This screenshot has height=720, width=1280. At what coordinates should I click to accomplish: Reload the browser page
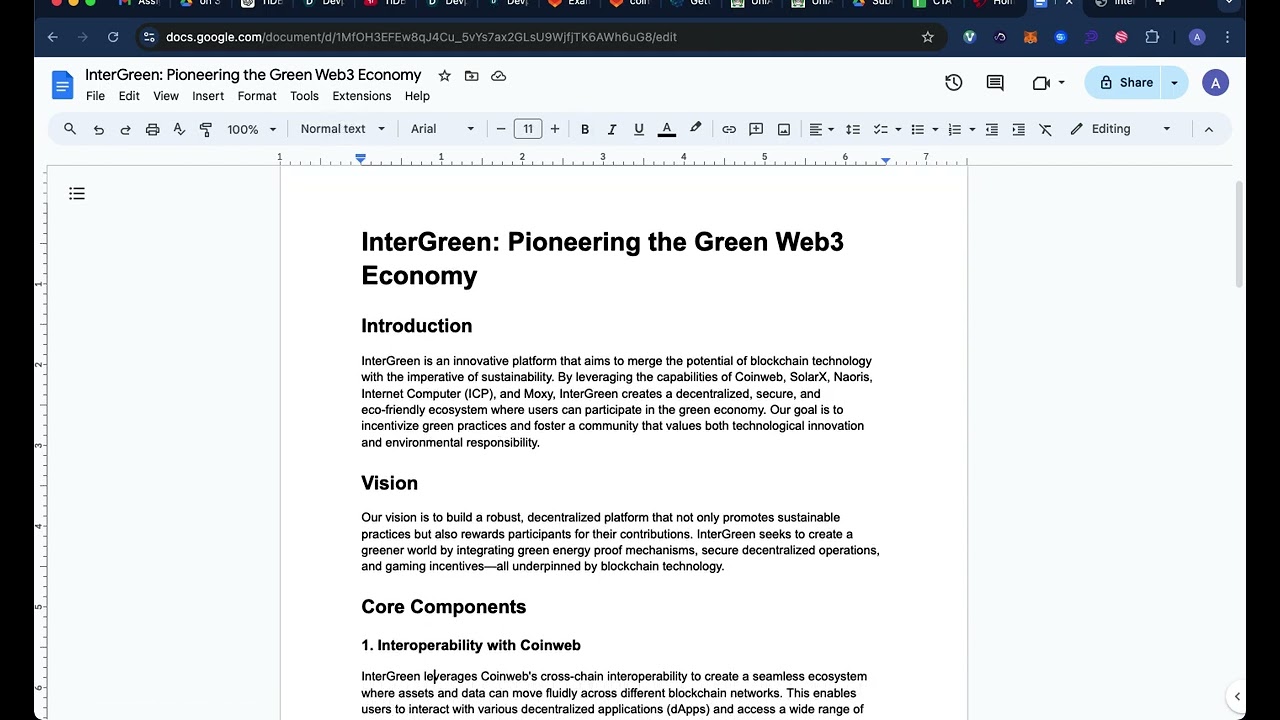point(113,37)
